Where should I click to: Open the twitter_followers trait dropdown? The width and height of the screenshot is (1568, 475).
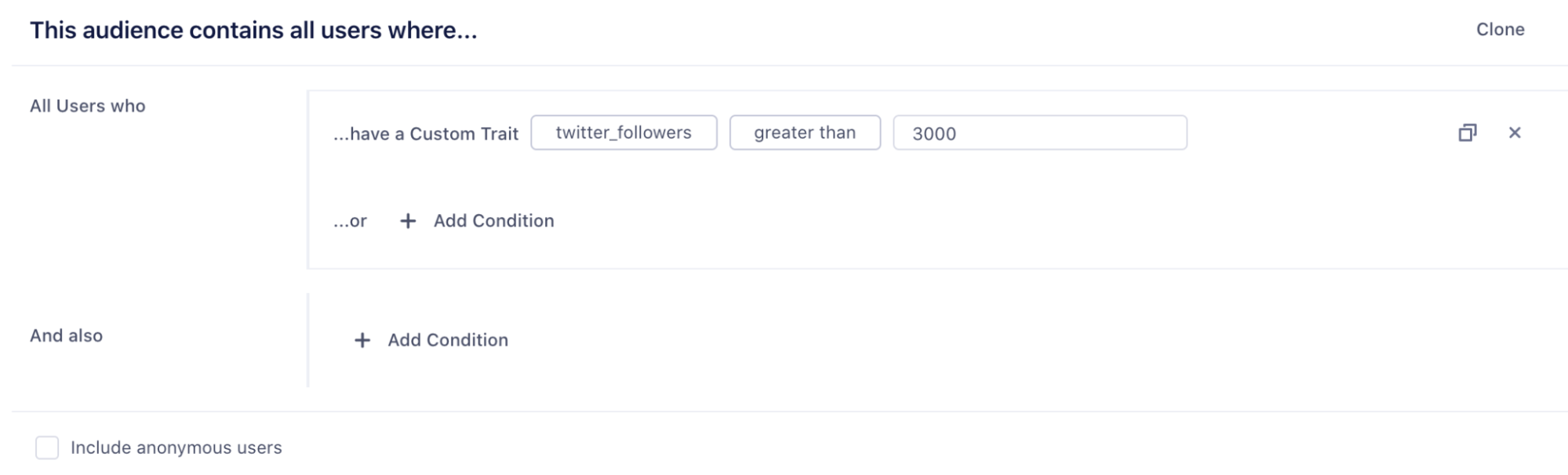click(x=624, y=132)
